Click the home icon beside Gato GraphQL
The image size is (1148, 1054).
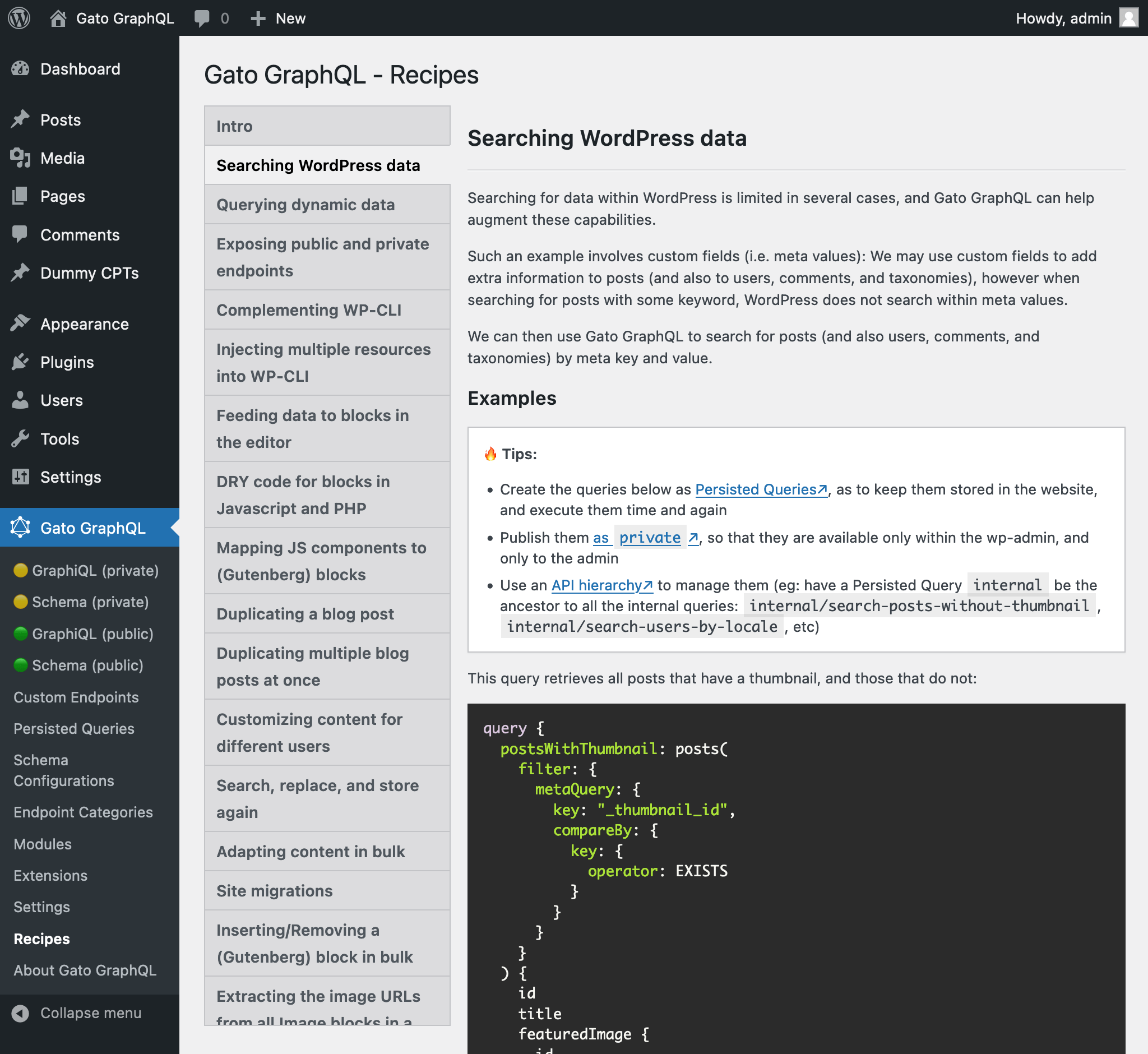[x=58, y=19]
